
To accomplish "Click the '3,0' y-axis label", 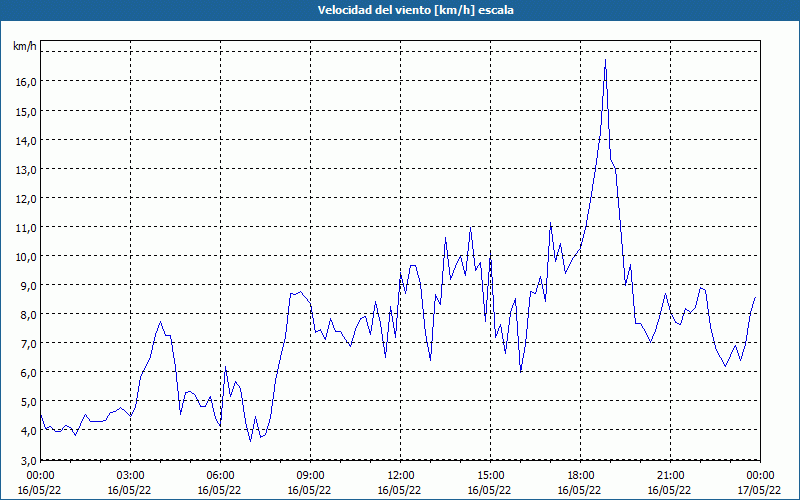I will pos(28,461).
